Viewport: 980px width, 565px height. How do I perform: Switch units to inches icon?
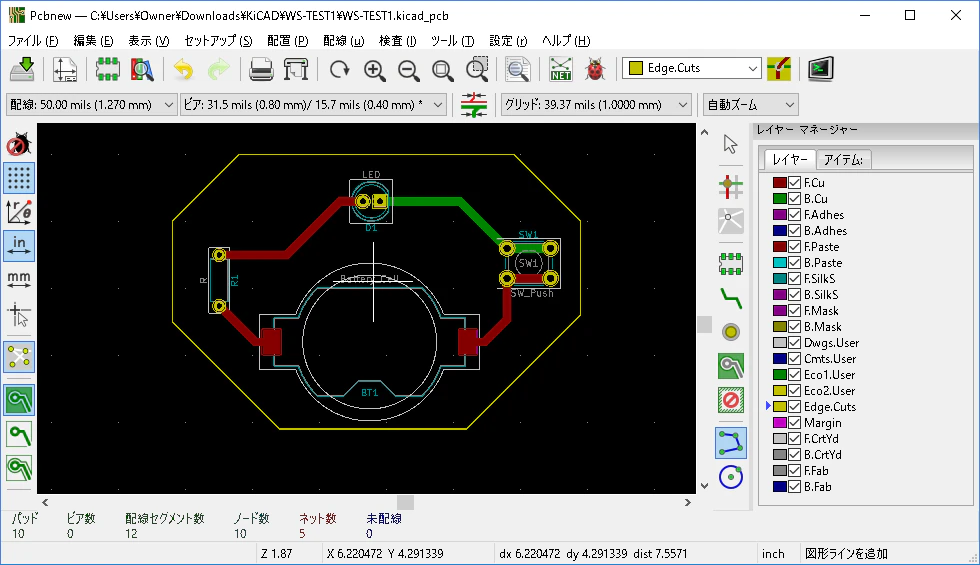(x=19, y=246)
